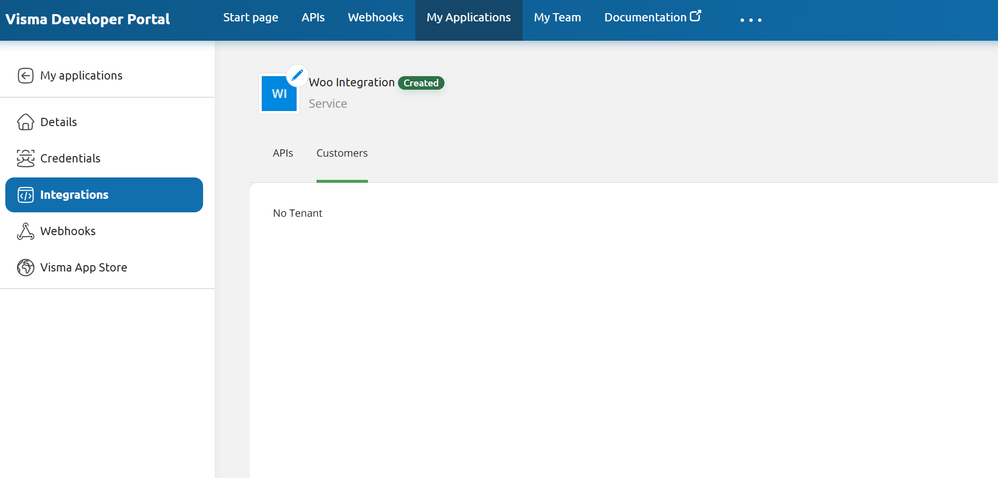Click the Created status badge

tap(421, 83)
